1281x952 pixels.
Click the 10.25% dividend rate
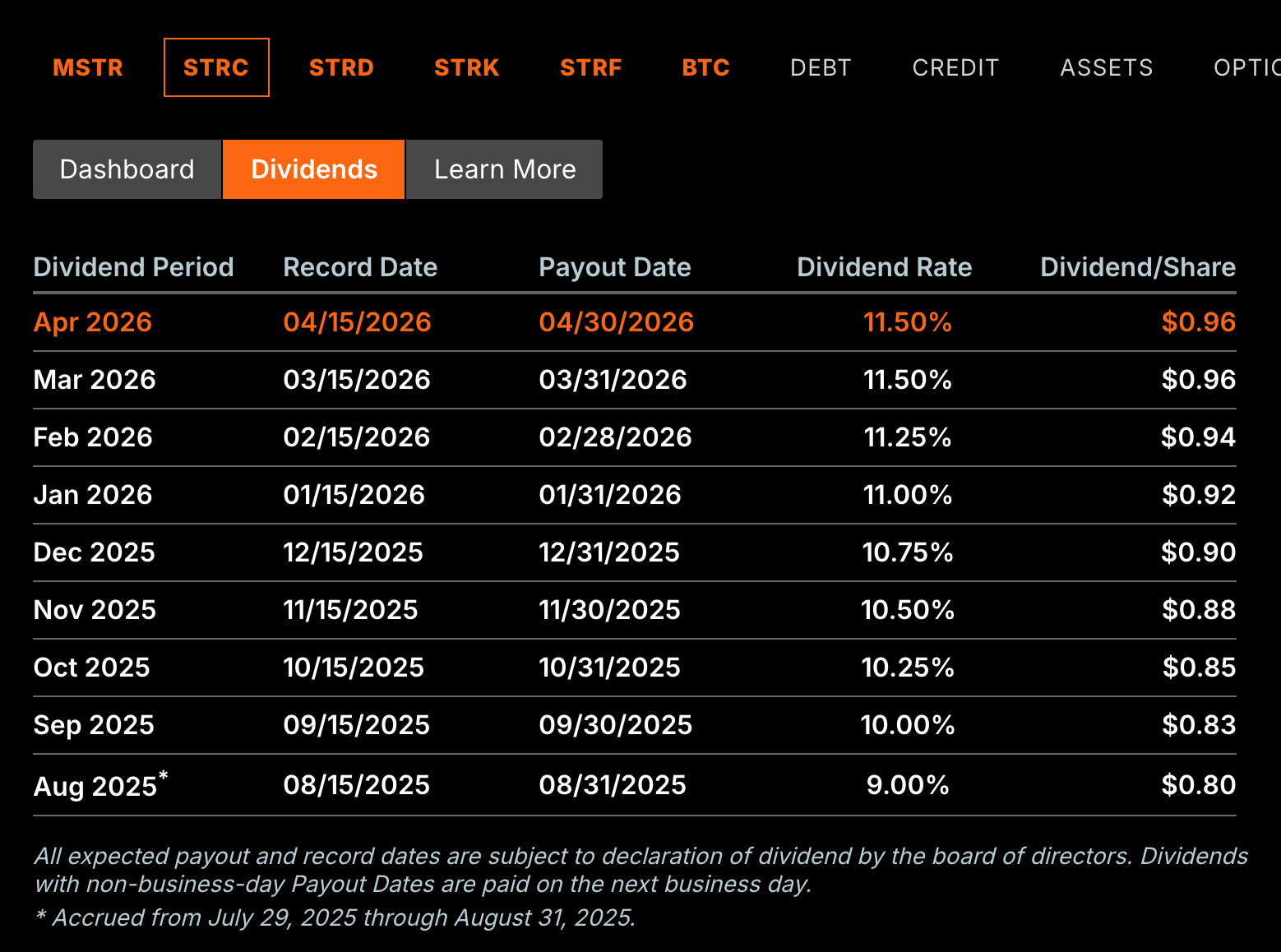click(x=908, y=668)
